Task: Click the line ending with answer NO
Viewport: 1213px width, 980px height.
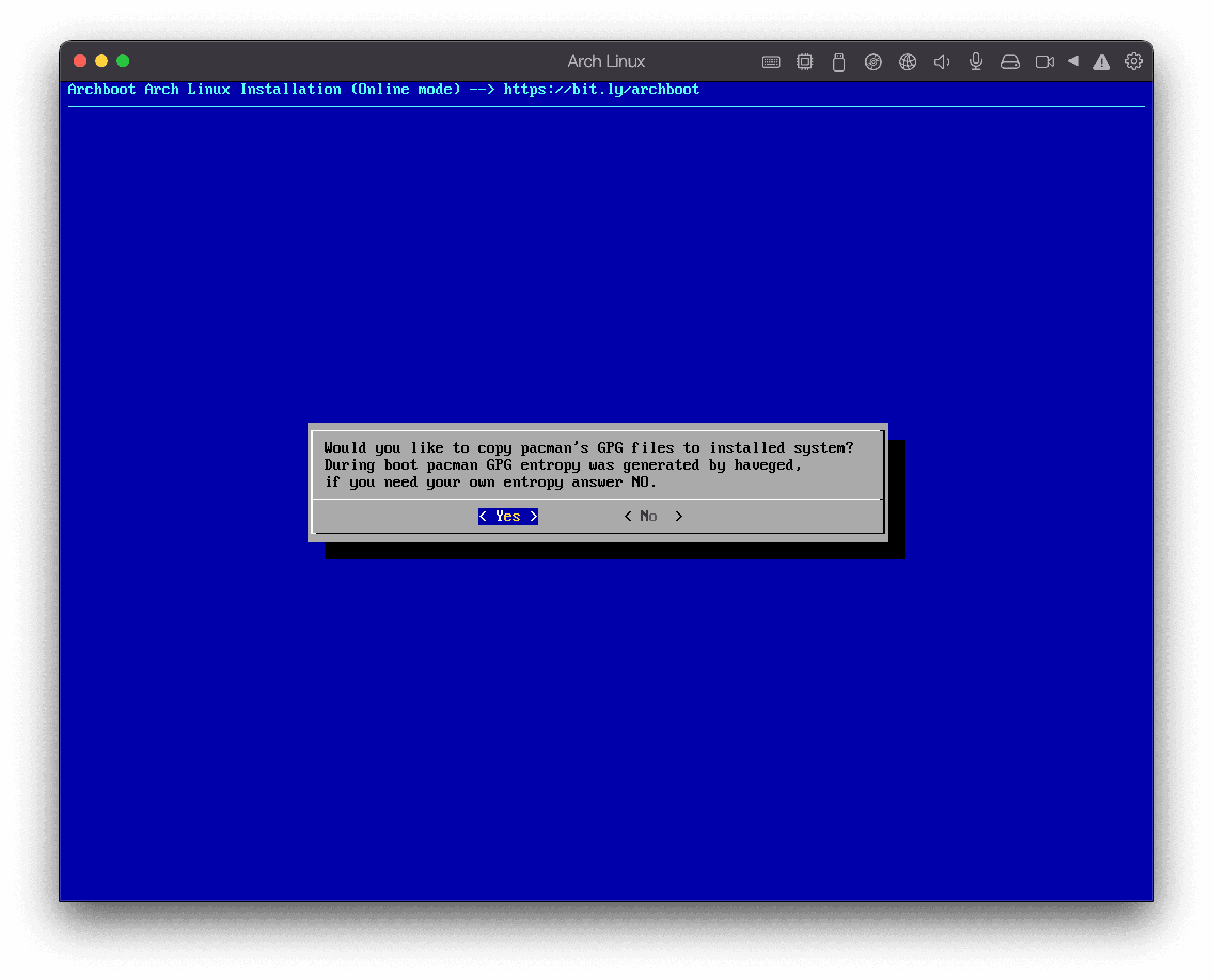Action: coord(490,482)
